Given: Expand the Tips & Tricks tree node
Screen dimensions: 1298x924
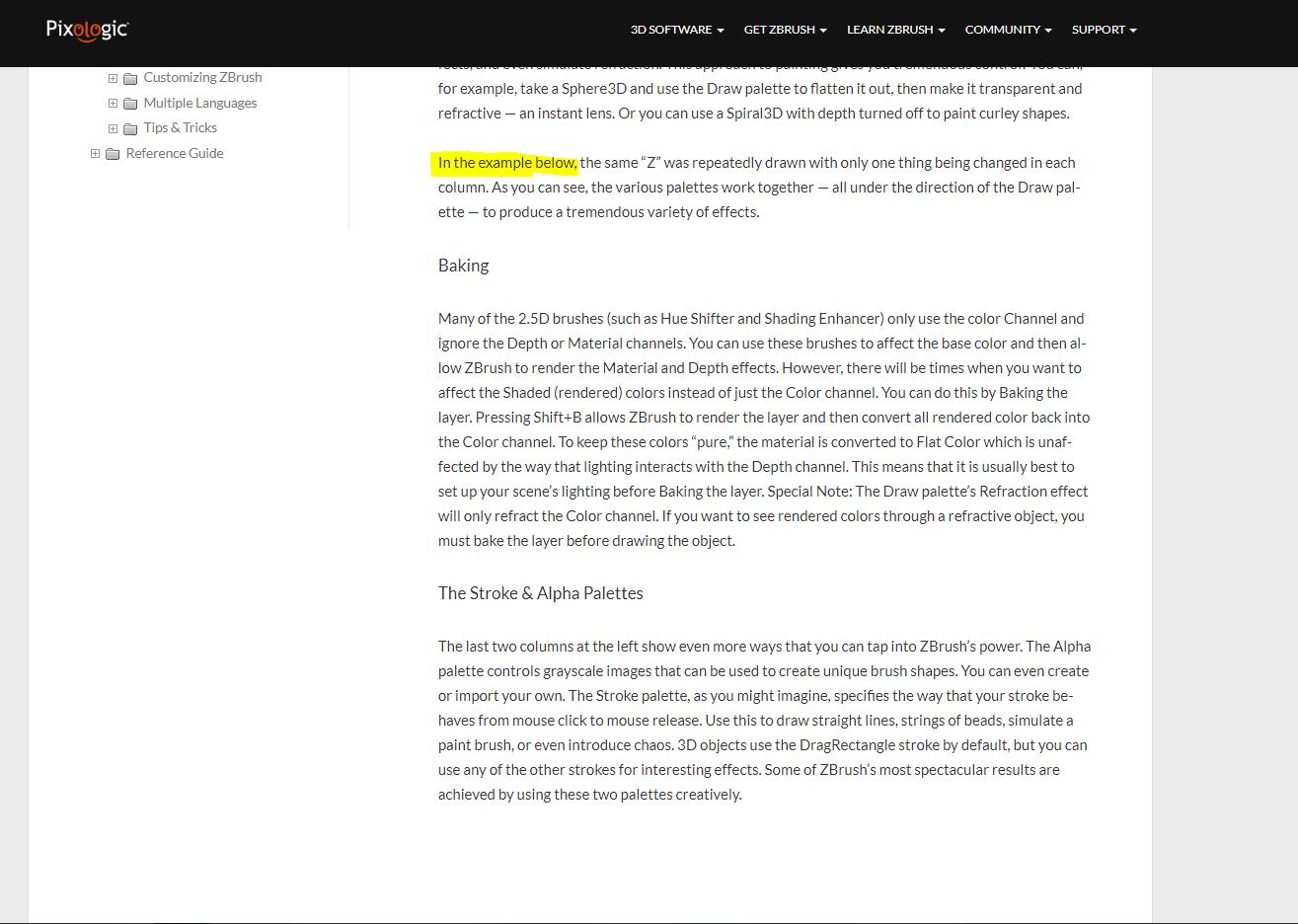Looking at the screenshot, I should [x=113, y=128].
